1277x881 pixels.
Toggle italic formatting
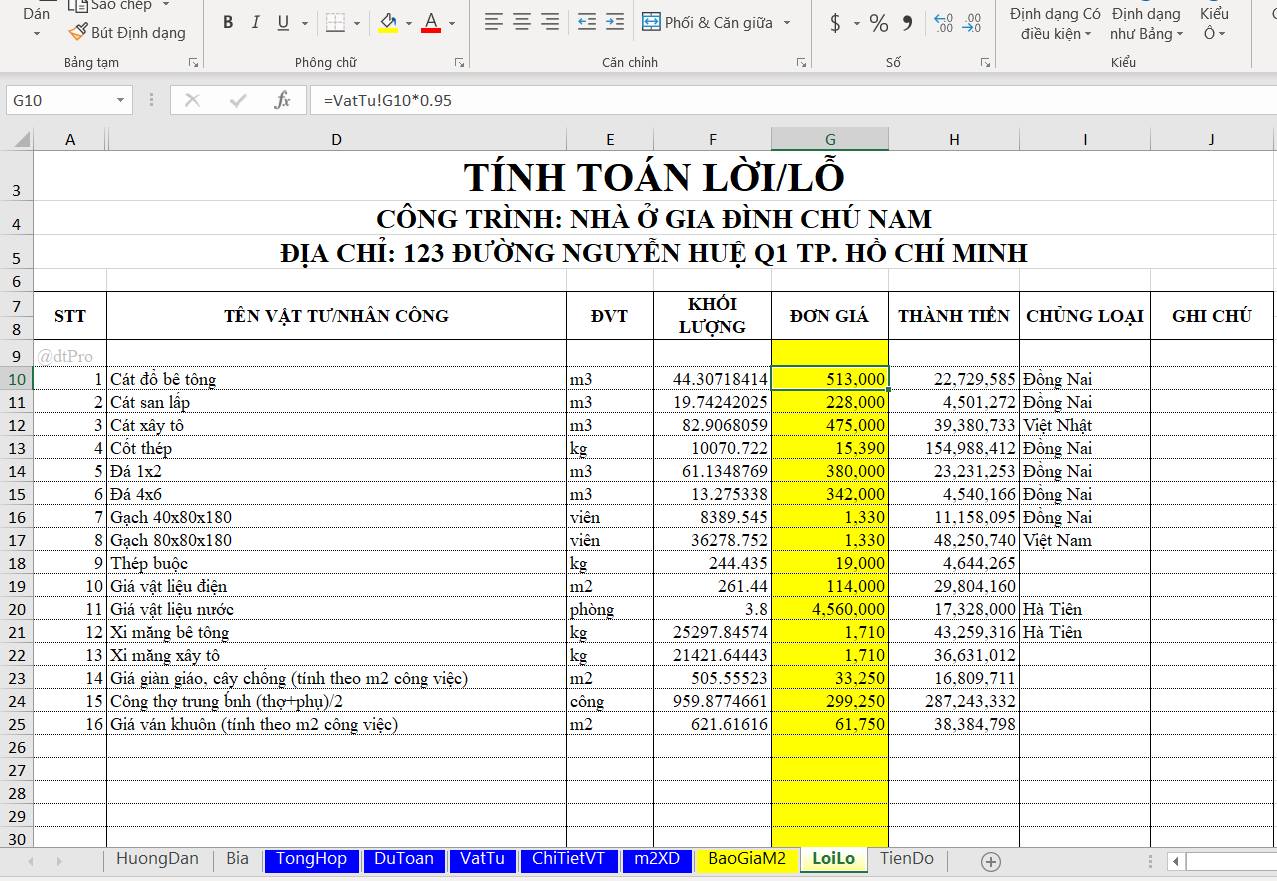[x=255, y=23]
